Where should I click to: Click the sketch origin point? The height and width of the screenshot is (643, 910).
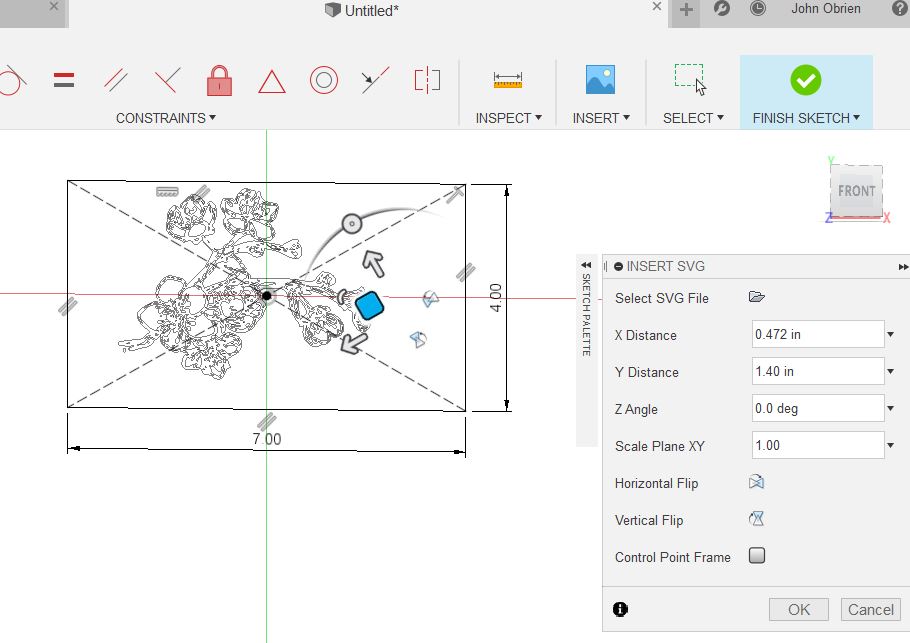click(x=266, y=295)
